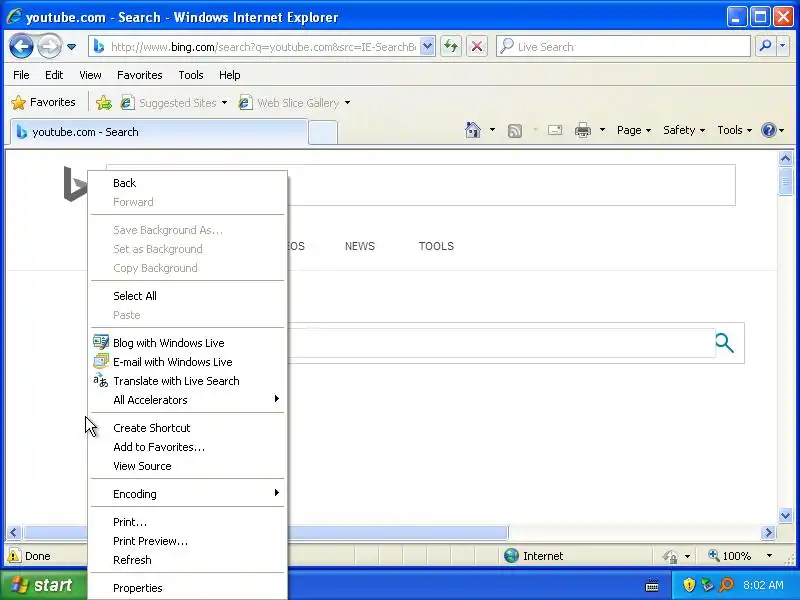800x600 pixels.
Task: Click the Back navigation arrow button
Action: [21, 46]
